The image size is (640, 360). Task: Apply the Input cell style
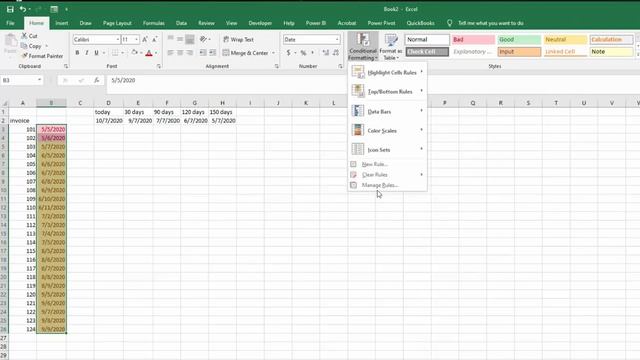pos(519,52)
